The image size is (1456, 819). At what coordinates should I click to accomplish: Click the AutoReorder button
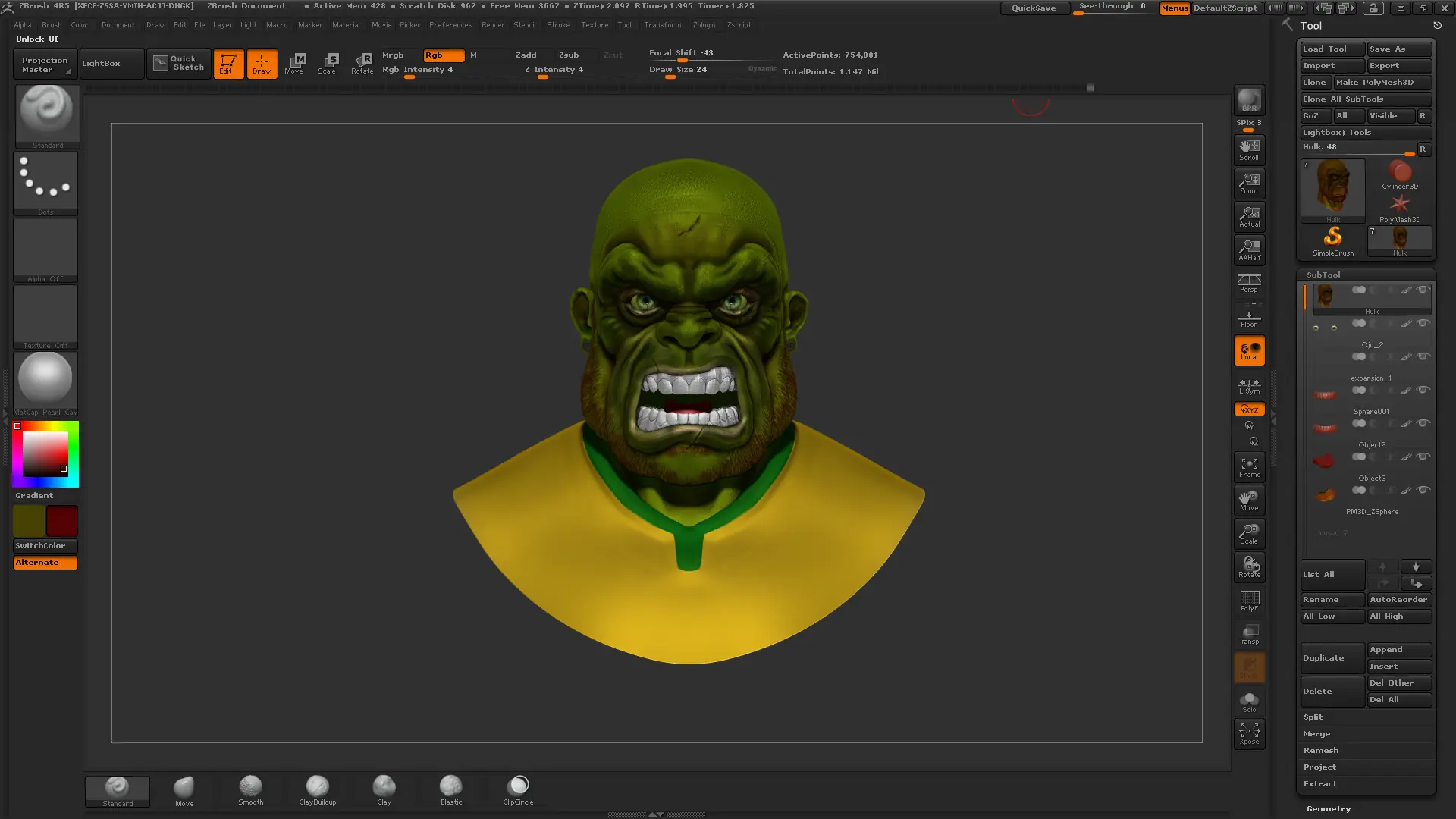point(1399,599)
